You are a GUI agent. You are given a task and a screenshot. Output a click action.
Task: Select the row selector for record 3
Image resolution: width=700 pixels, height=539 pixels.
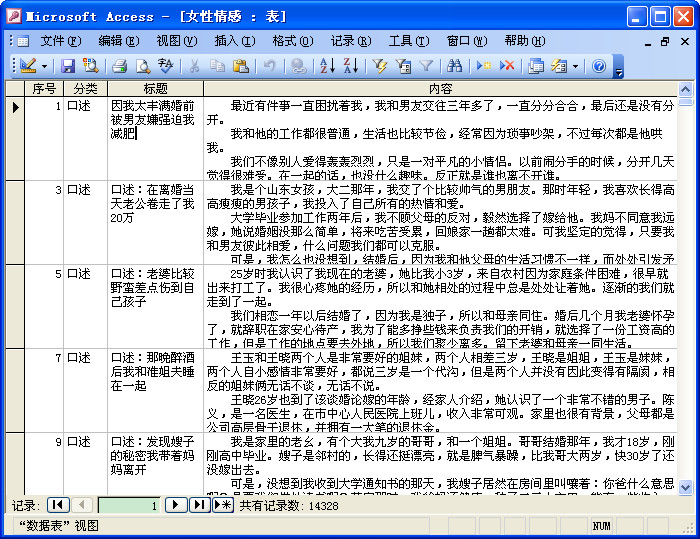(x=15, y=222)
